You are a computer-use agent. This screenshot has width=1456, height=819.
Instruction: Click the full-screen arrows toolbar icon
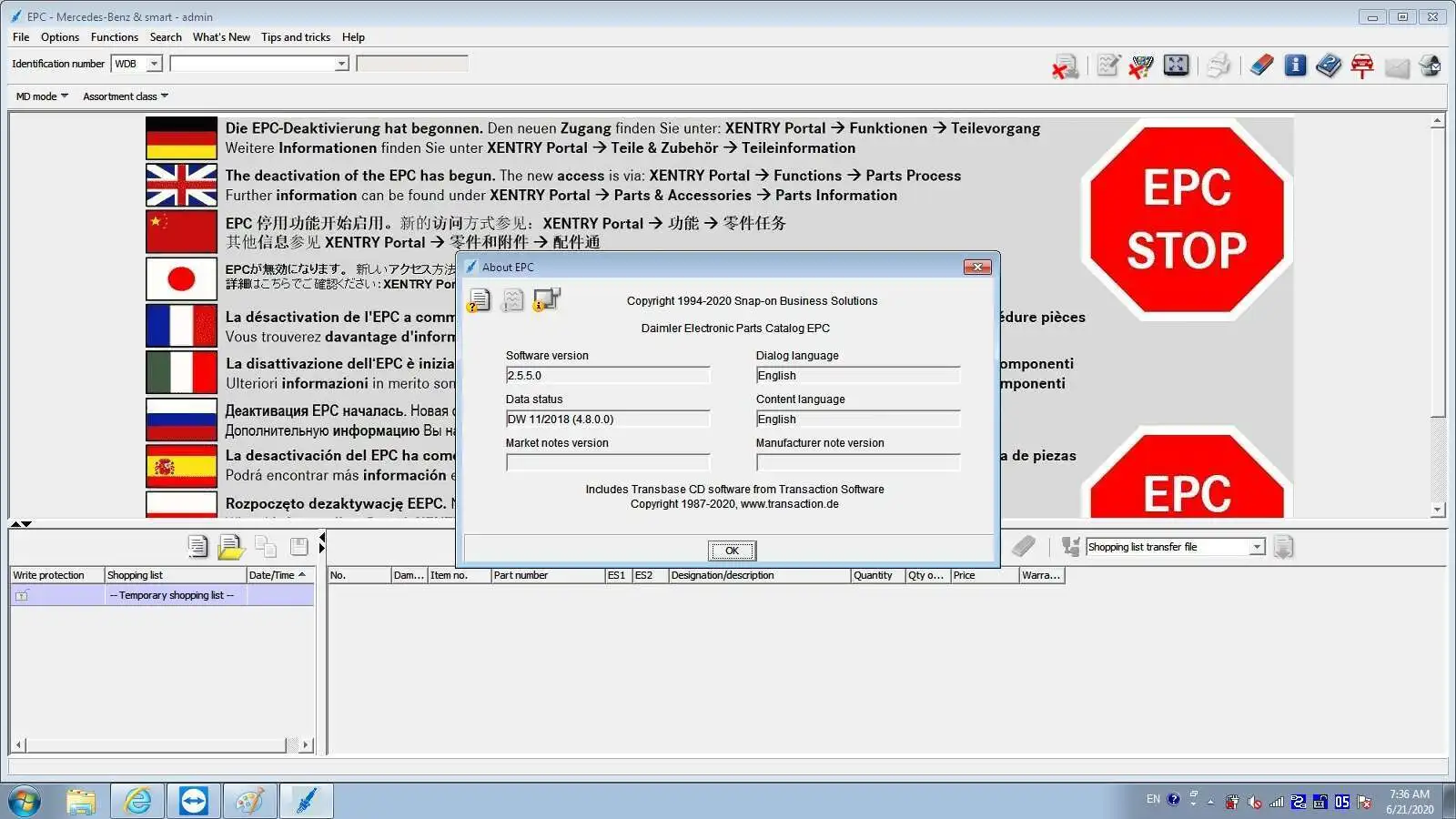click(x=1176, y=66)
